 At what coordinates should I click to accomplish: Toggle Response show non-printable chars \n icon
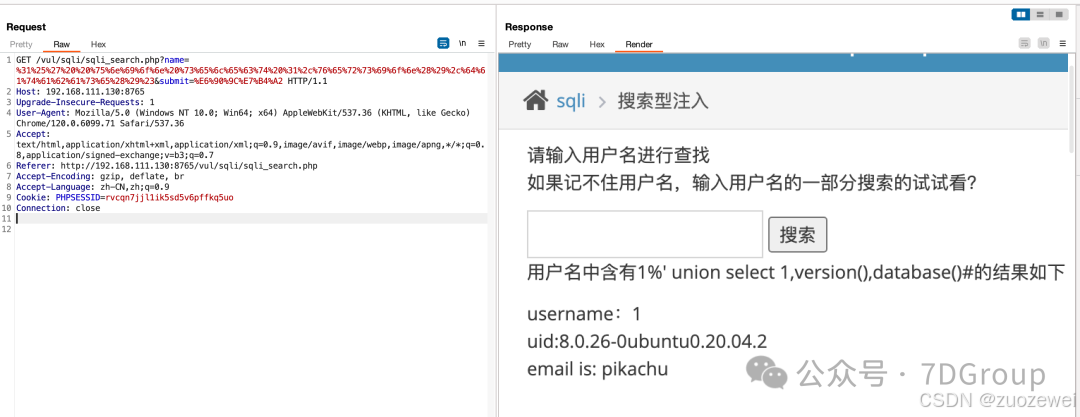click(x=1044, y=43)
